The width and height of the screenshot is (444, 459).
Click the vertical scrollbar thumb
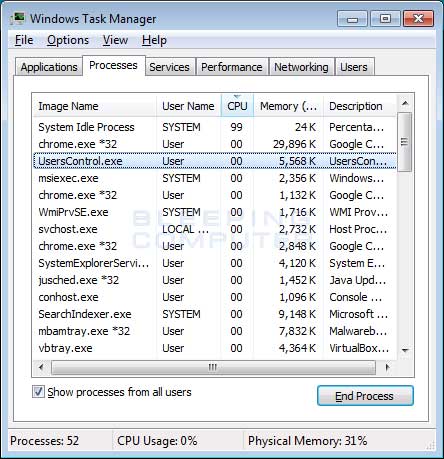pos(405,142)
